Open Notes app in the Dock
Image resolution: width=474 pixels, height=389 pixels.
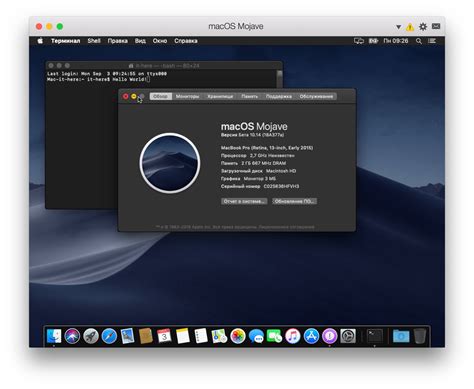pyautogui.click(x=183, y=336)
